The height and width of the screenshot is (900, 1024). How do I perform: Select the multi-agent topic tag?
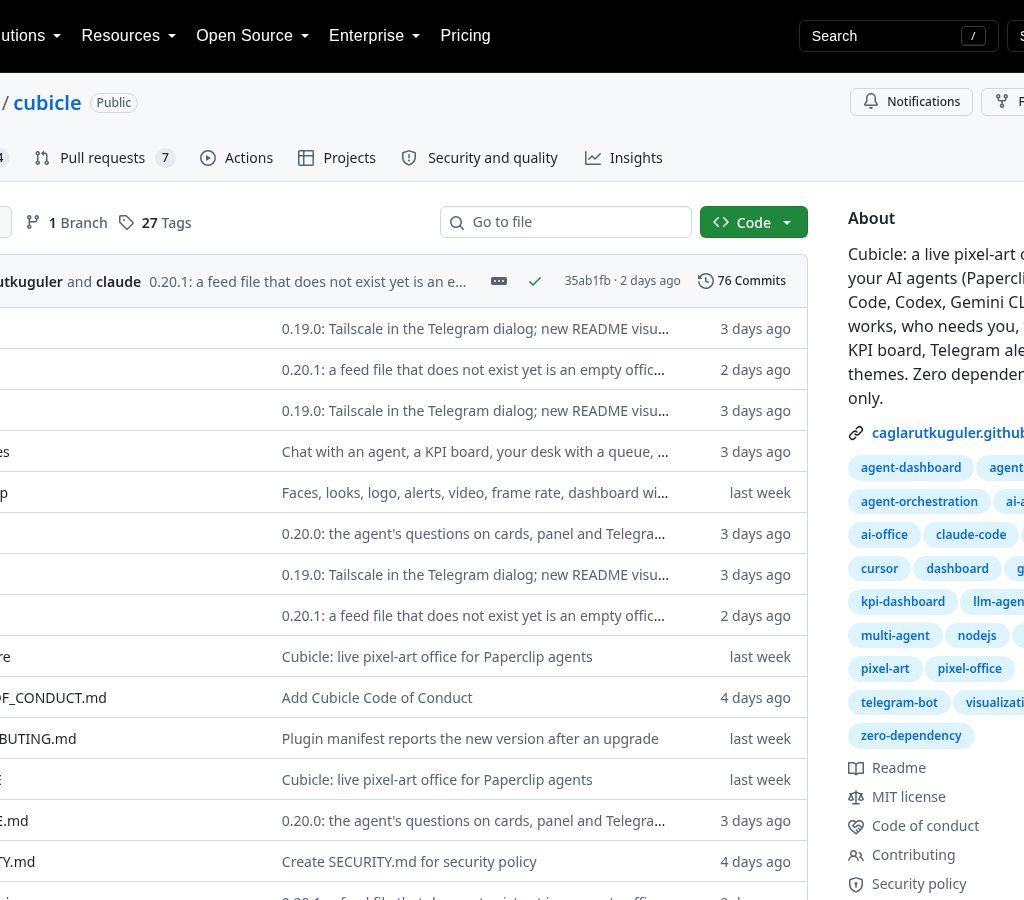[895, 635]
